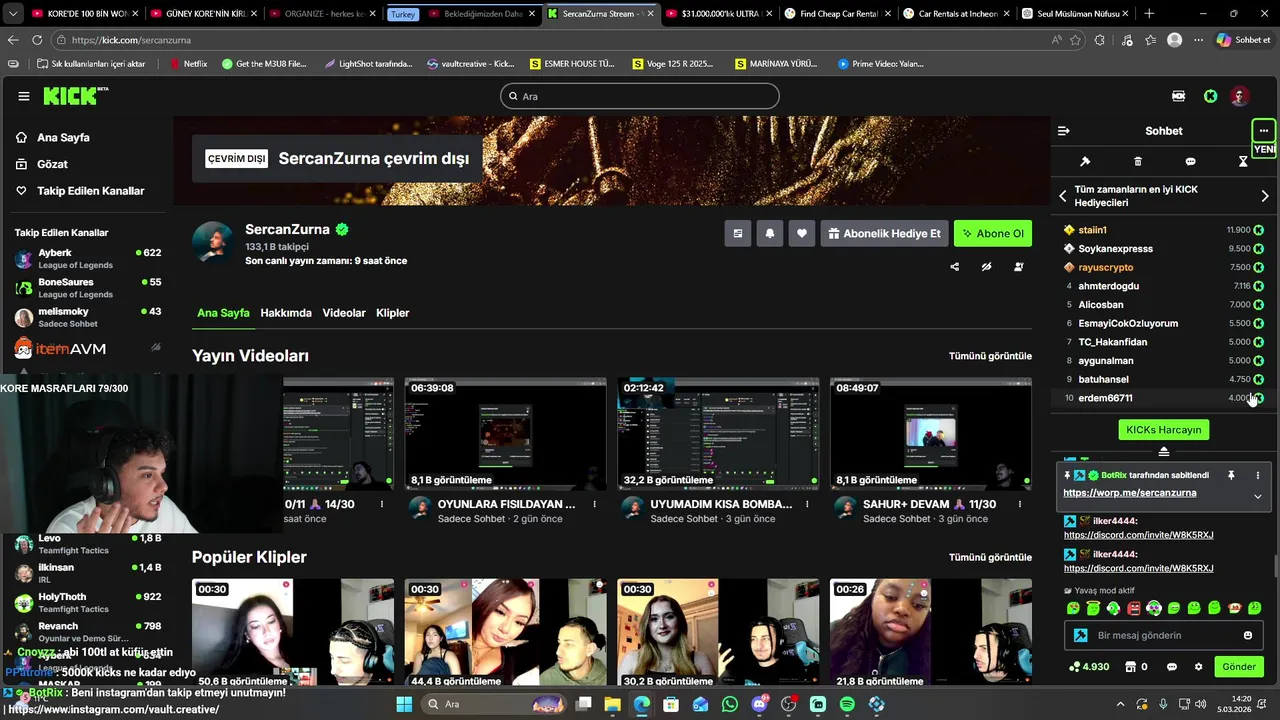Click the moderator hammer icon in chat header
This screenshot has width=1280, height=720.
click(1085, 161)
